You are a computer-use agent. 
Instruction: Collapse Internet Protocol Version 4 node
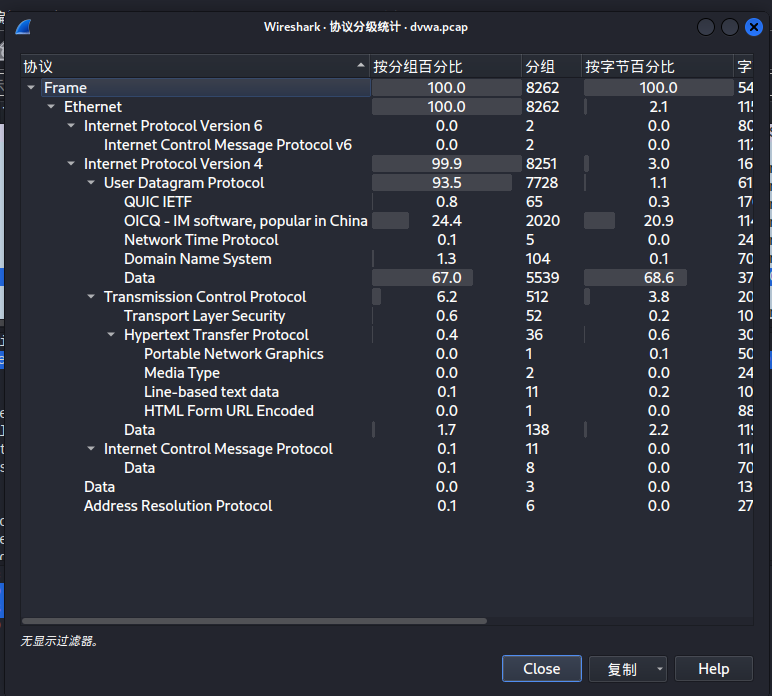click(71, 164)
